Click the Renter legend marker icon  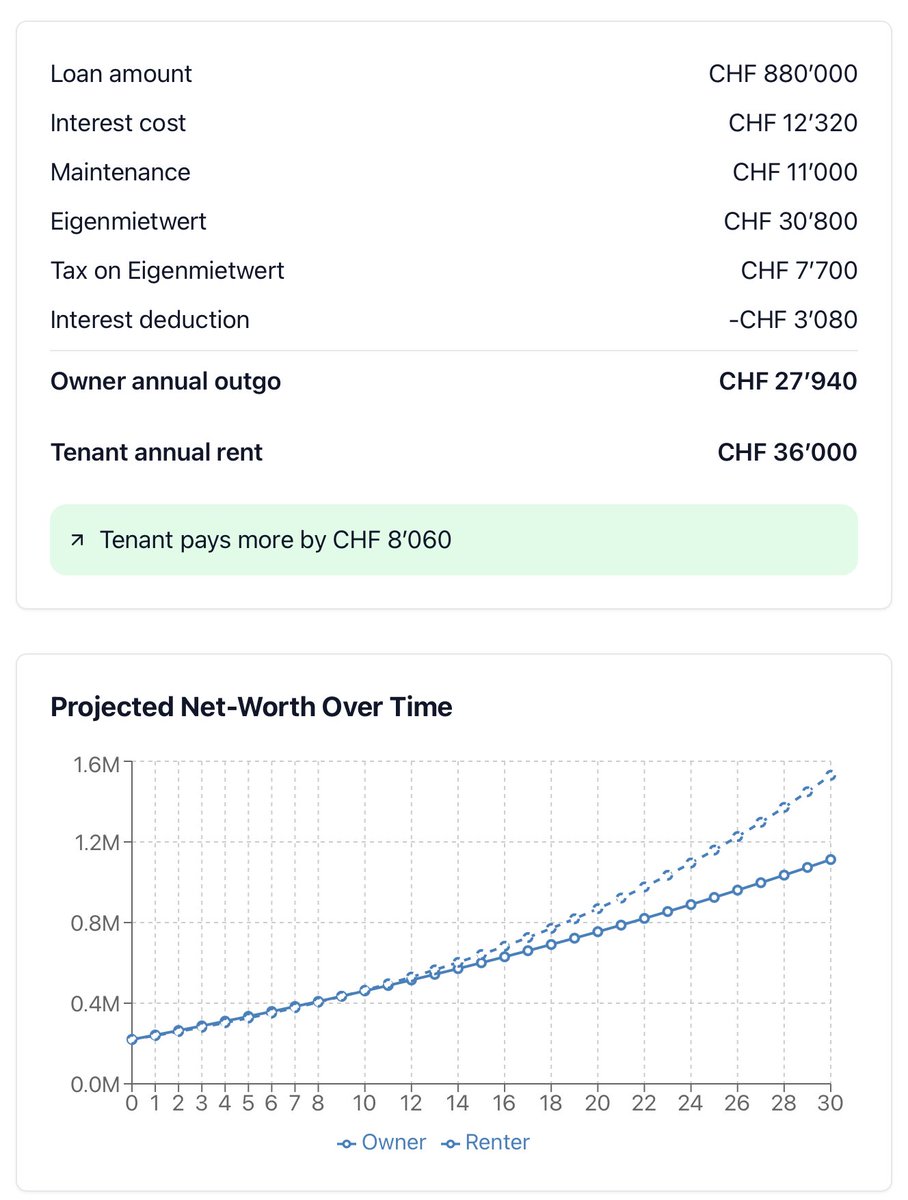[x=451, y=1143]
